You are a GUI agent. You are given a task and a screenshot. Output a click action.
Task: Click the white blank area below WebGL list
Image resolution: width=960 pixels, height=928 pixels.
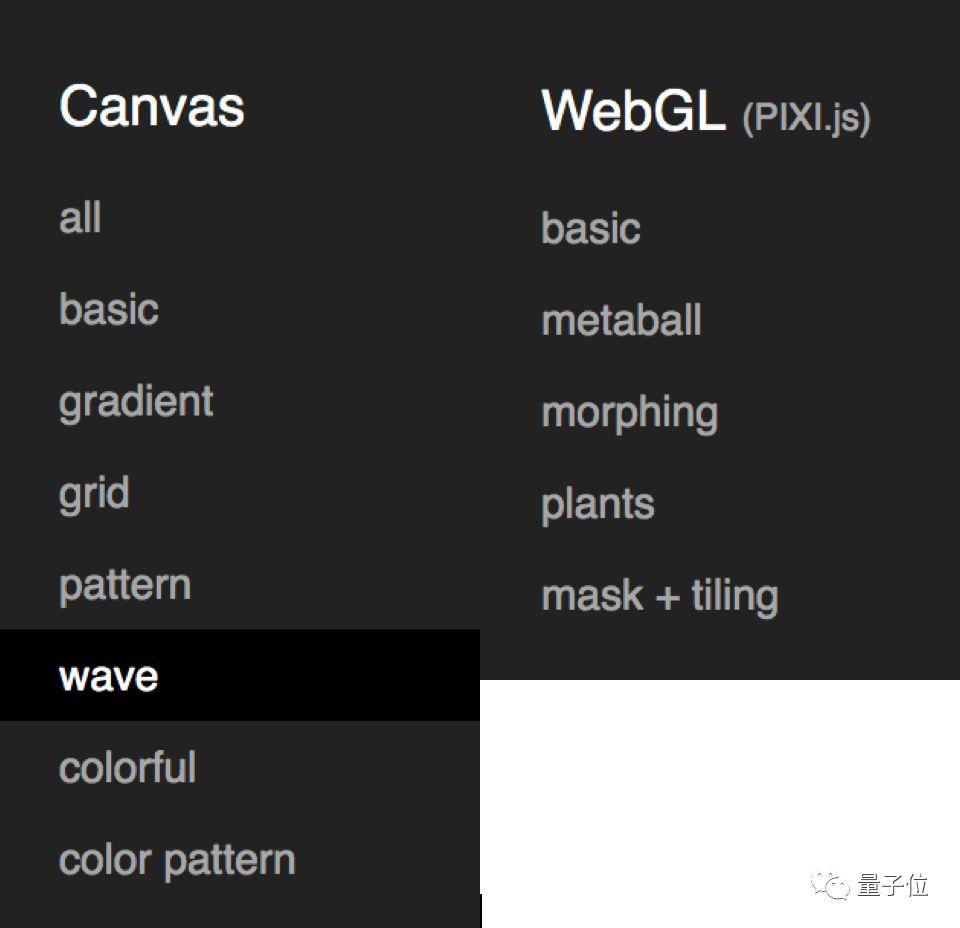pos(700,780)
